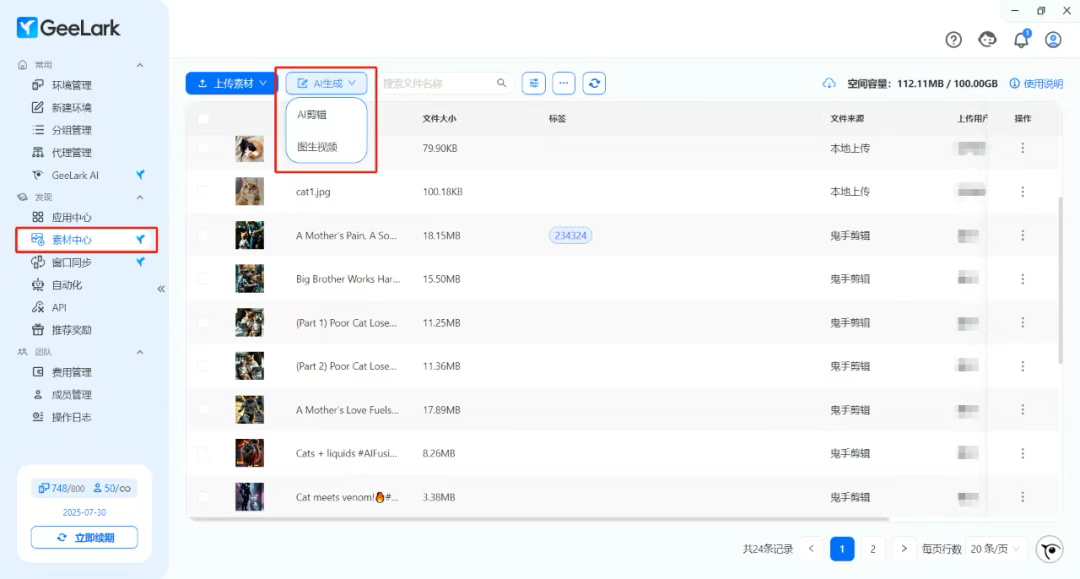Click the refresh icon in toolbar
Image resolution: width=1080 pixels, height=579 pixels.
[595, 84]
